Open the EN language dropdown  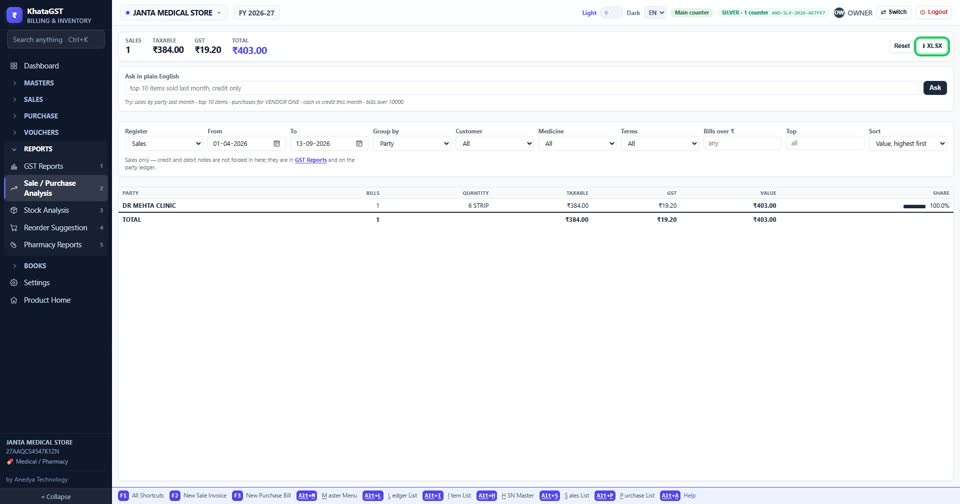point(656,12)
